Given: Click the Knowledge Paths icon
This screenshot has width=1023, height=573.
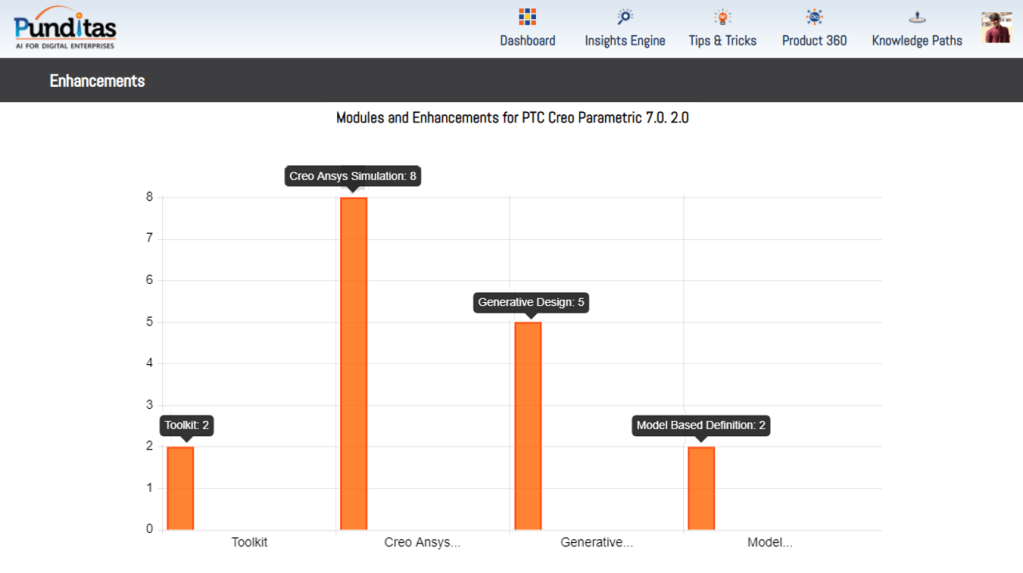Looking at the screenshot, I should tap(917, 17).
